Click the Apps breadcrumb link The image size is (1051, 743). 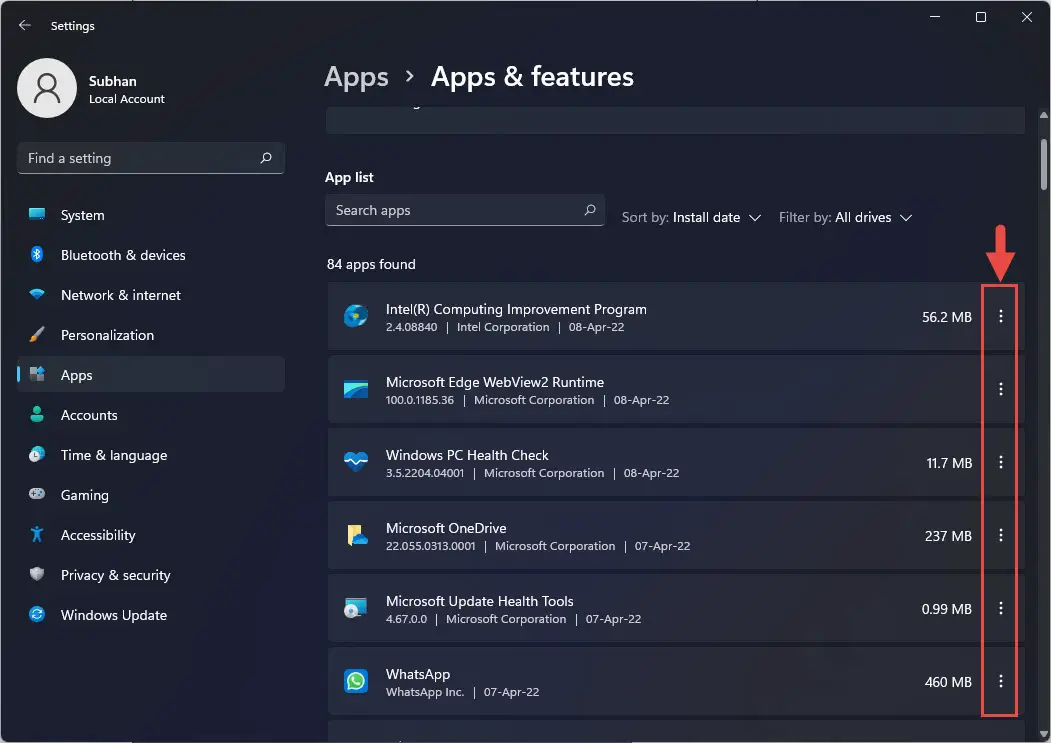point(356,77)
